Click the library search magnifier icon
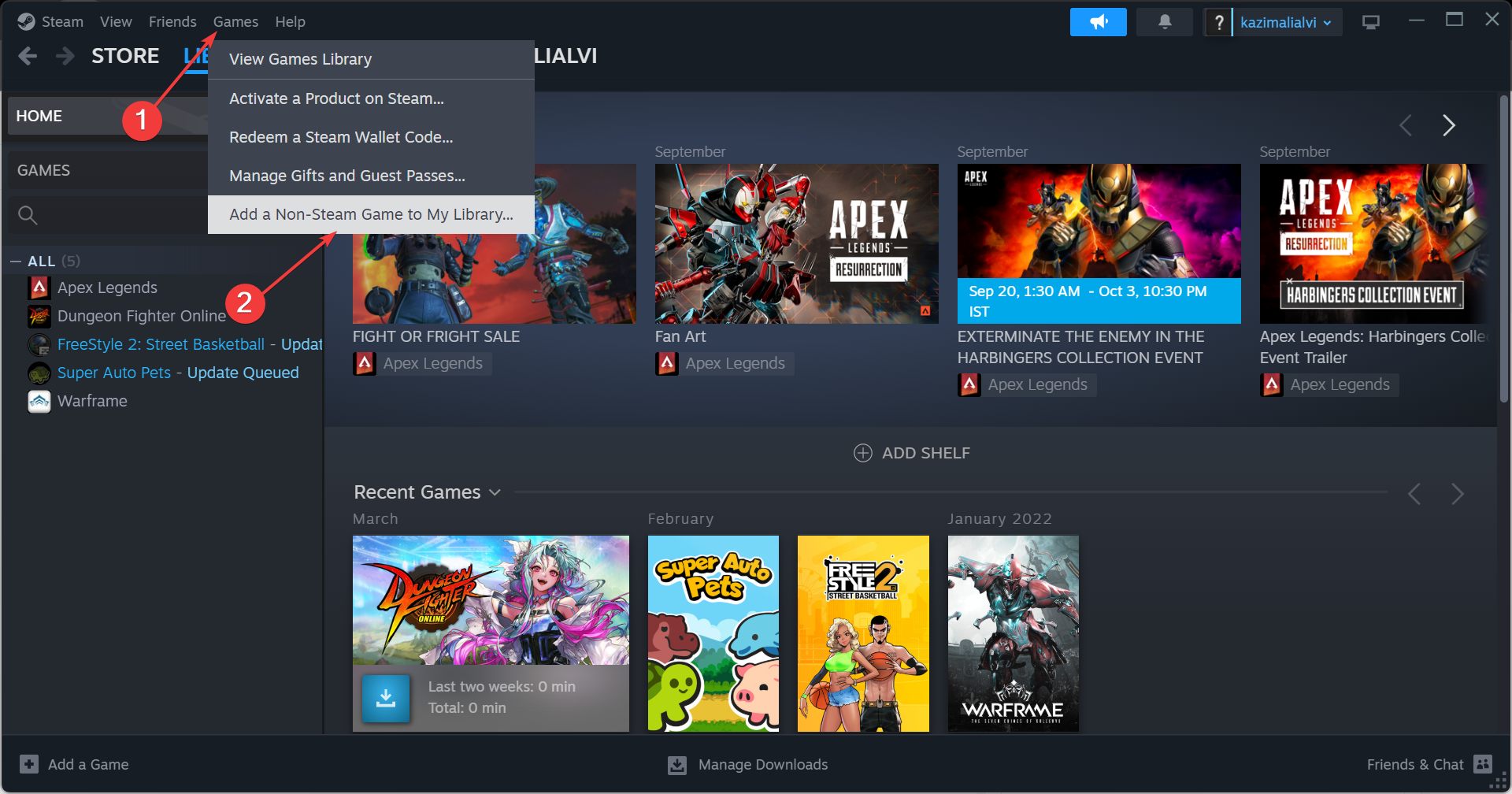The image size is (1512, 794). (x=28, y=215)
